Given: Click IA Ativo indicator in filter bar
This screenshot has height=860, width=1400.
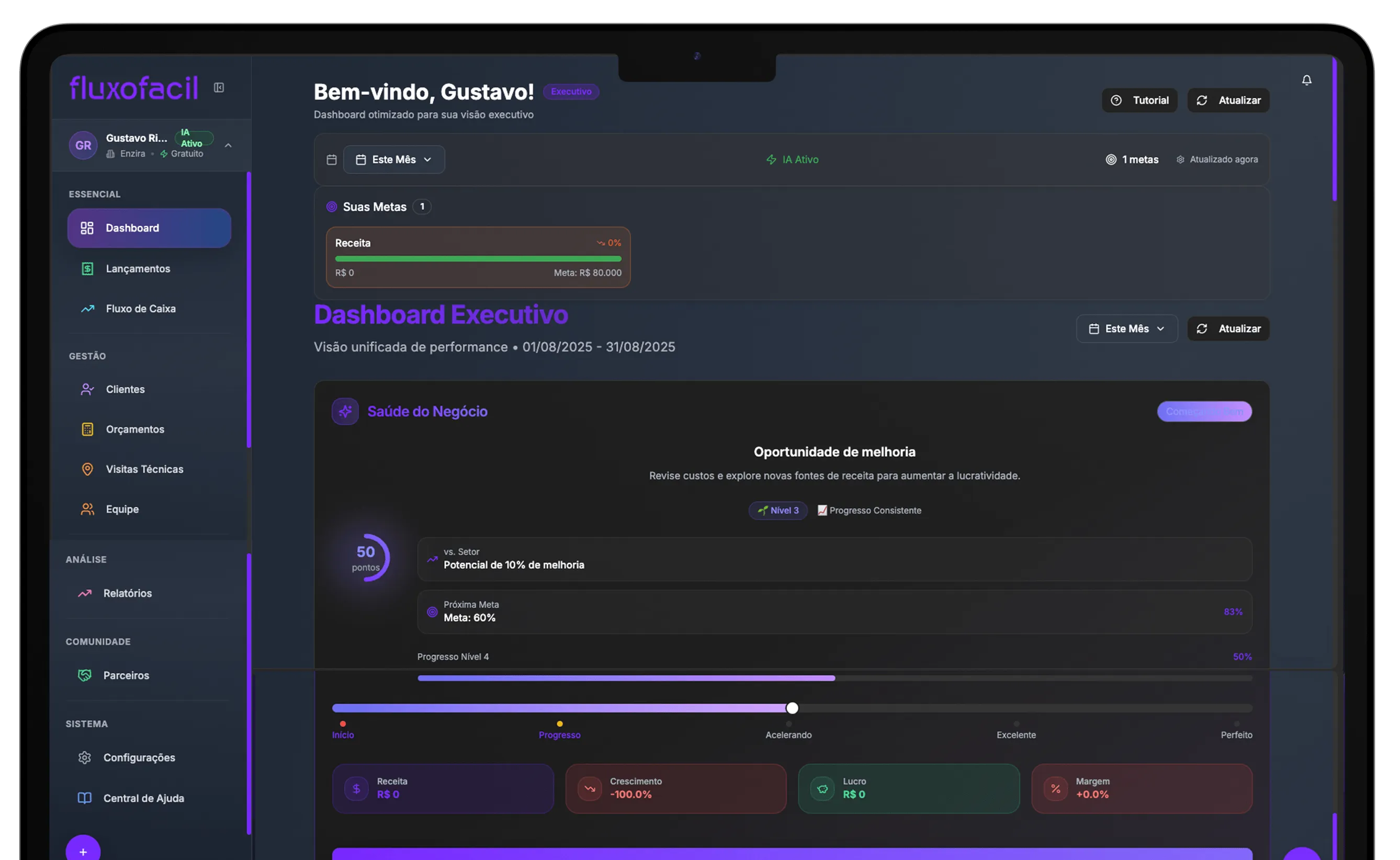Looking at the screenshot, I should click(792, 160).
